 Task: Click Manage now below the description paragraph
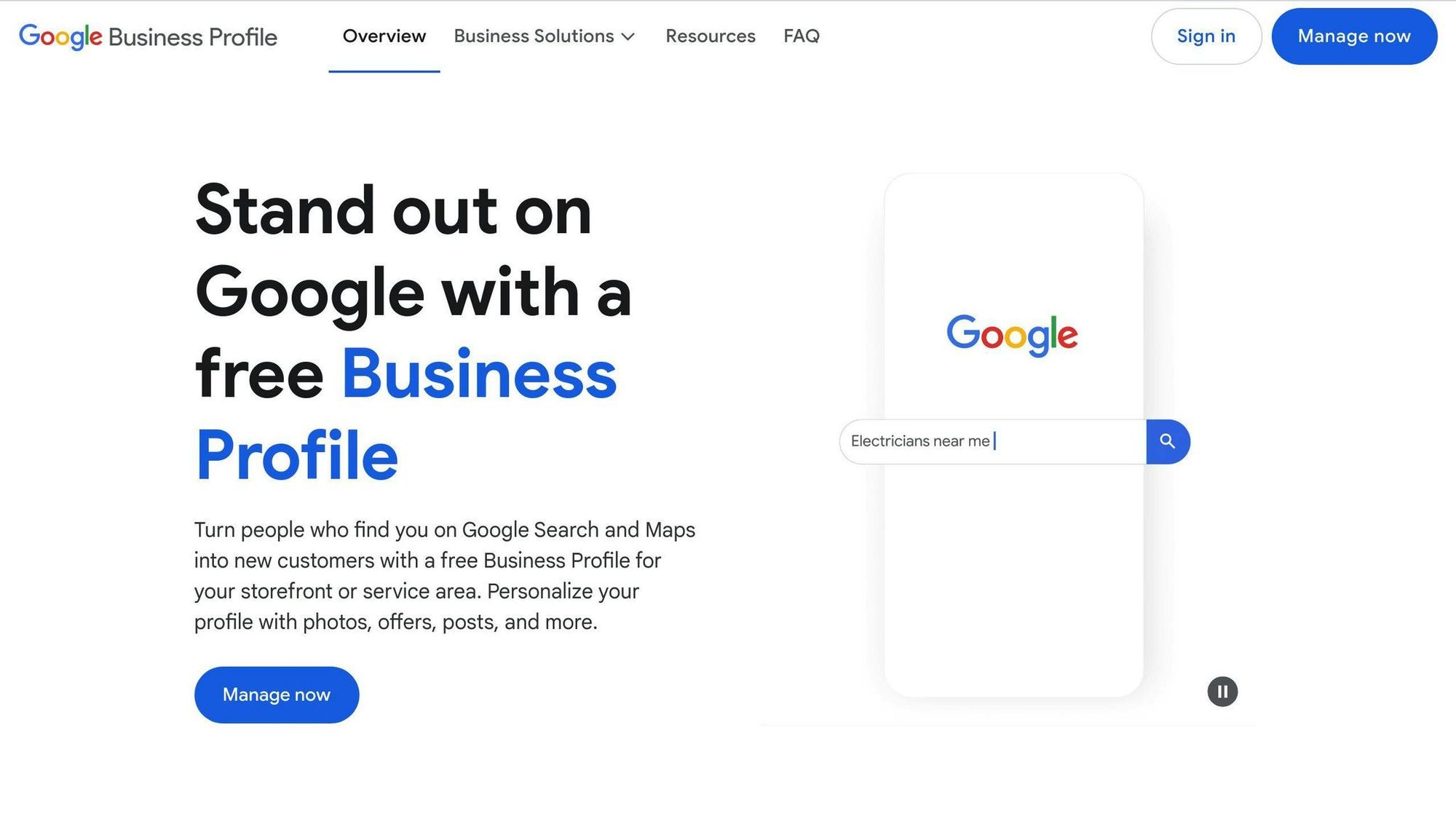pyautogui.click(x=277, y=695)
